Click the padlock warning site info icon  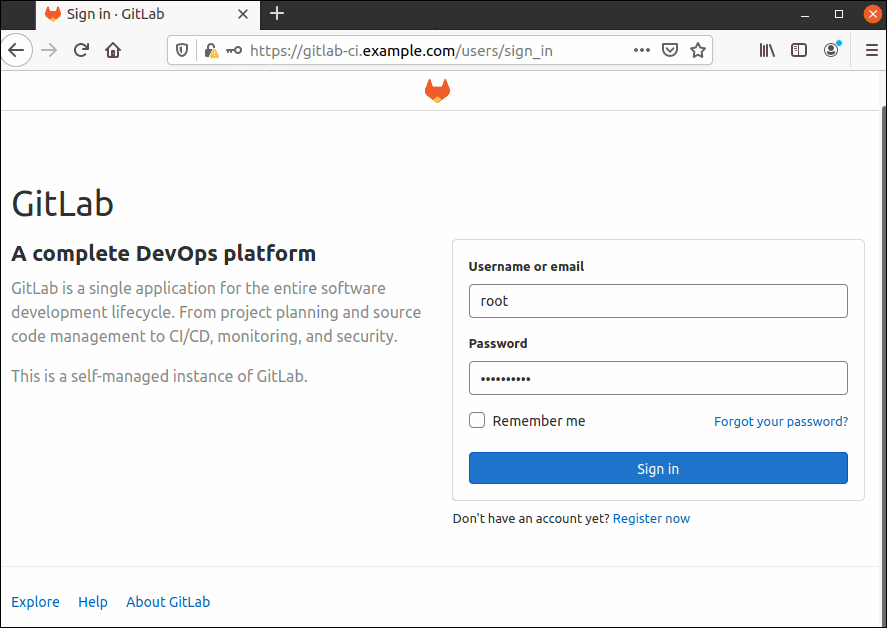(x=212, y=51)
